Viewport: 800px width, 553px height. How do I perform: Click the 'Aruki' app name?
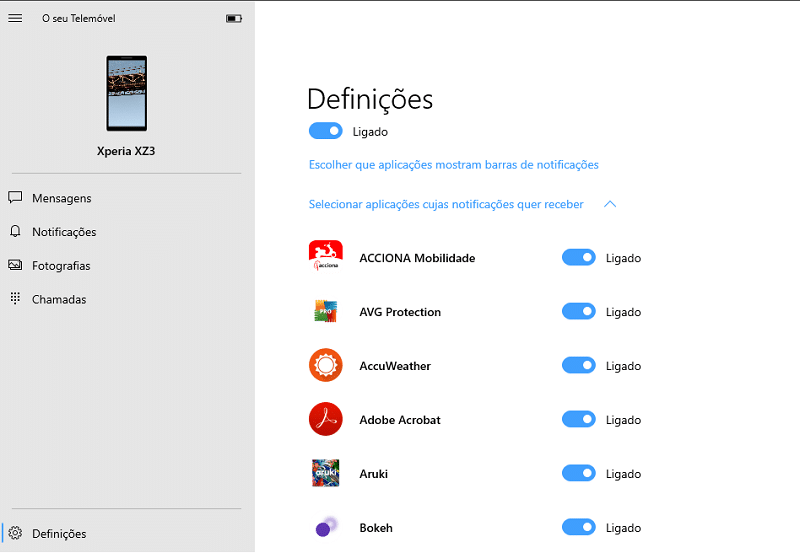pyautogui.click(x=373, y=474)
